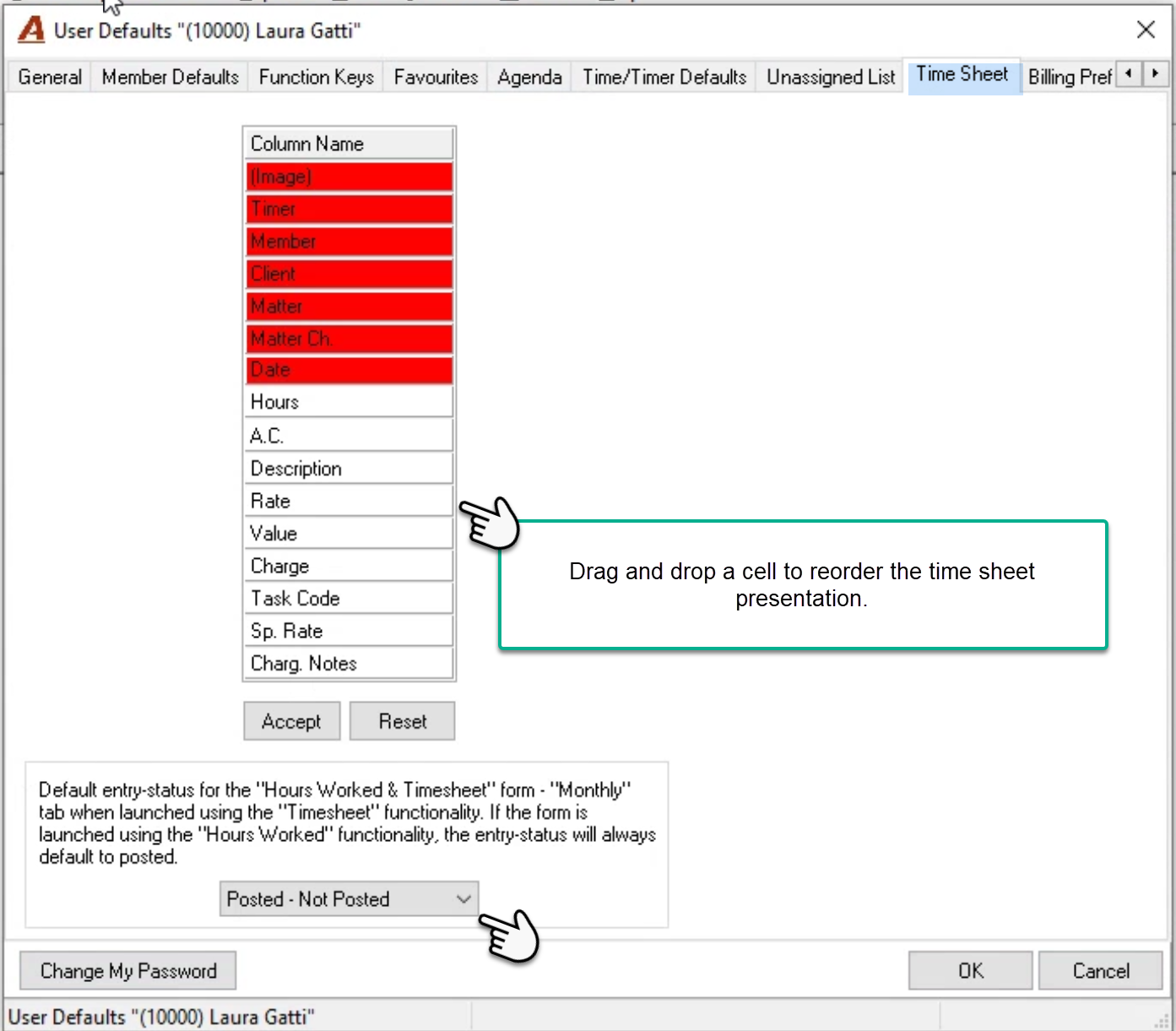Select the Hours column cell
This screenshot has width=1176, height=1031.
pos(350,402)
